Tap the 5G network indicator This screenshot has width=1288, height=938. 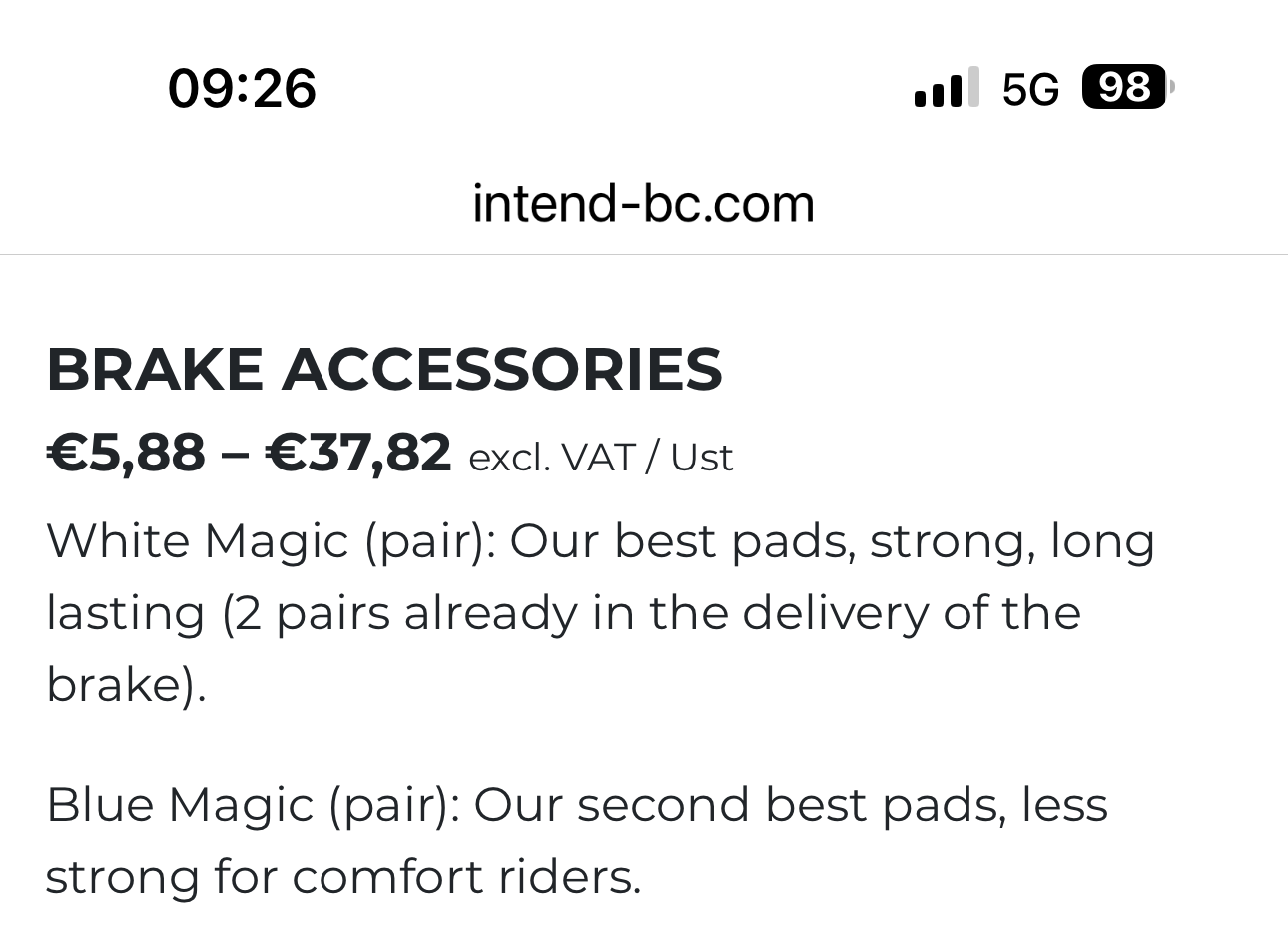point(1029,89)
